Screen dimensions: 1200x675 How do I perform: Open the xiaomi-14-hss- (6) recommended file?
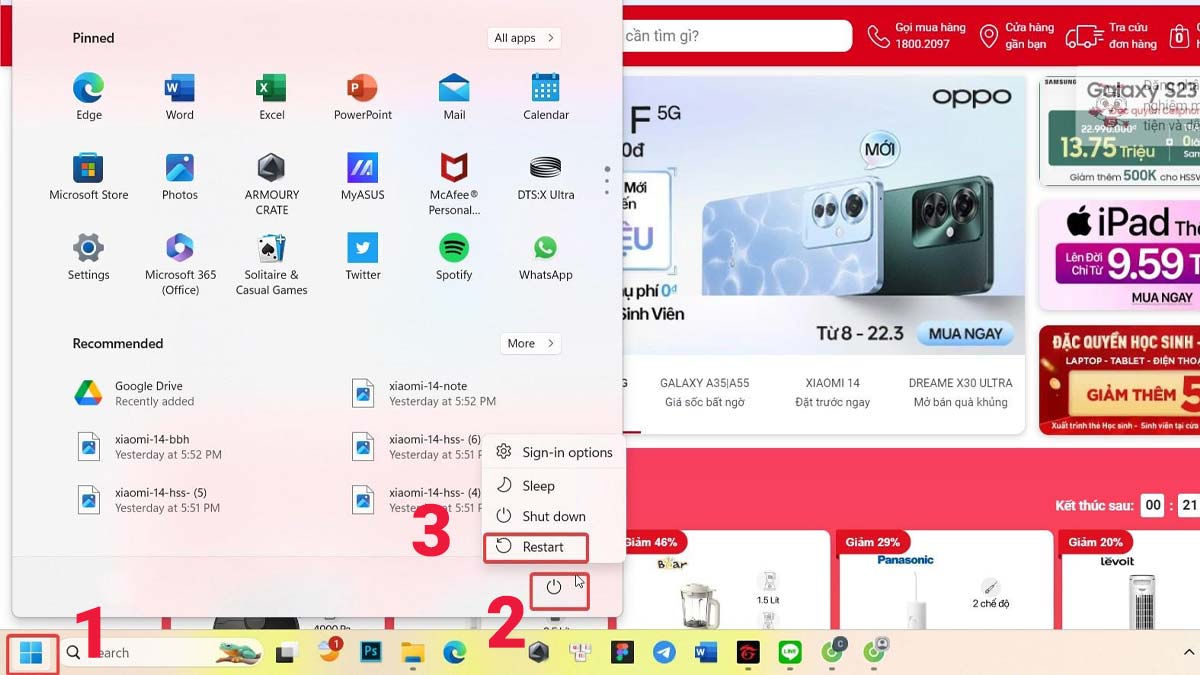(x=415, y=447)
